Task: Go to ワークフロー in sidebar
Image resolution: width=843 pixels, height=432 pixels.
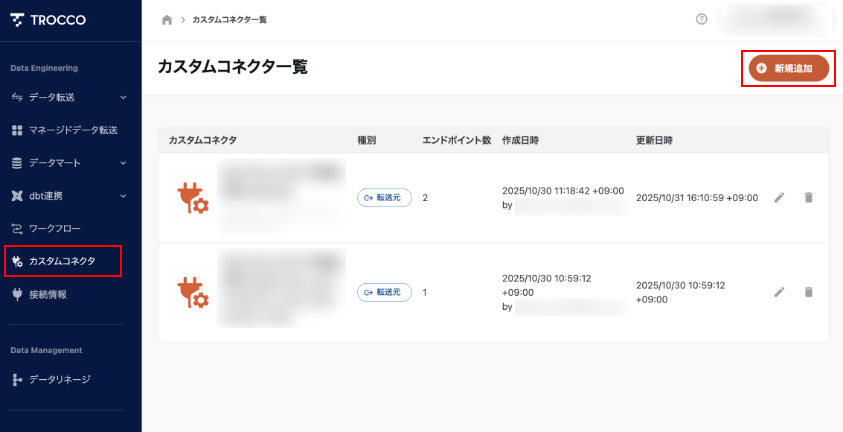Action: pos(61,229)
